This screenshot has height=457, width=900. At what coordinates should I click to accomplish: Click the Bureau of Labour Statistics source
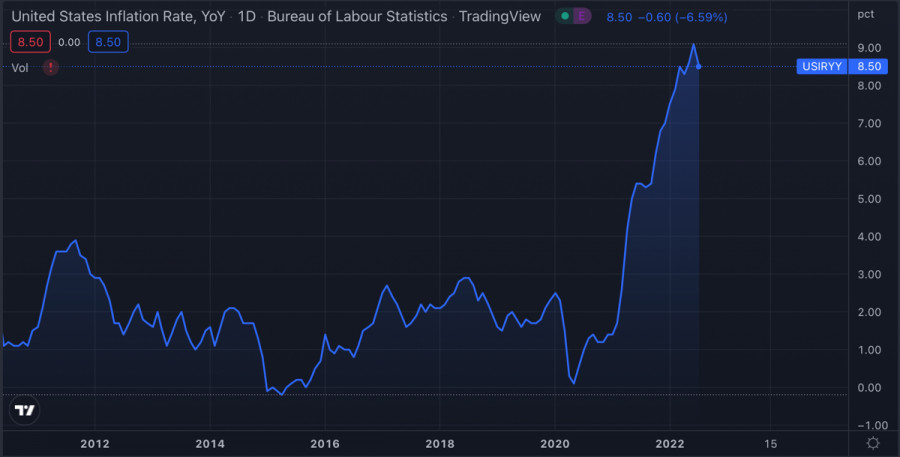point(357,17)
